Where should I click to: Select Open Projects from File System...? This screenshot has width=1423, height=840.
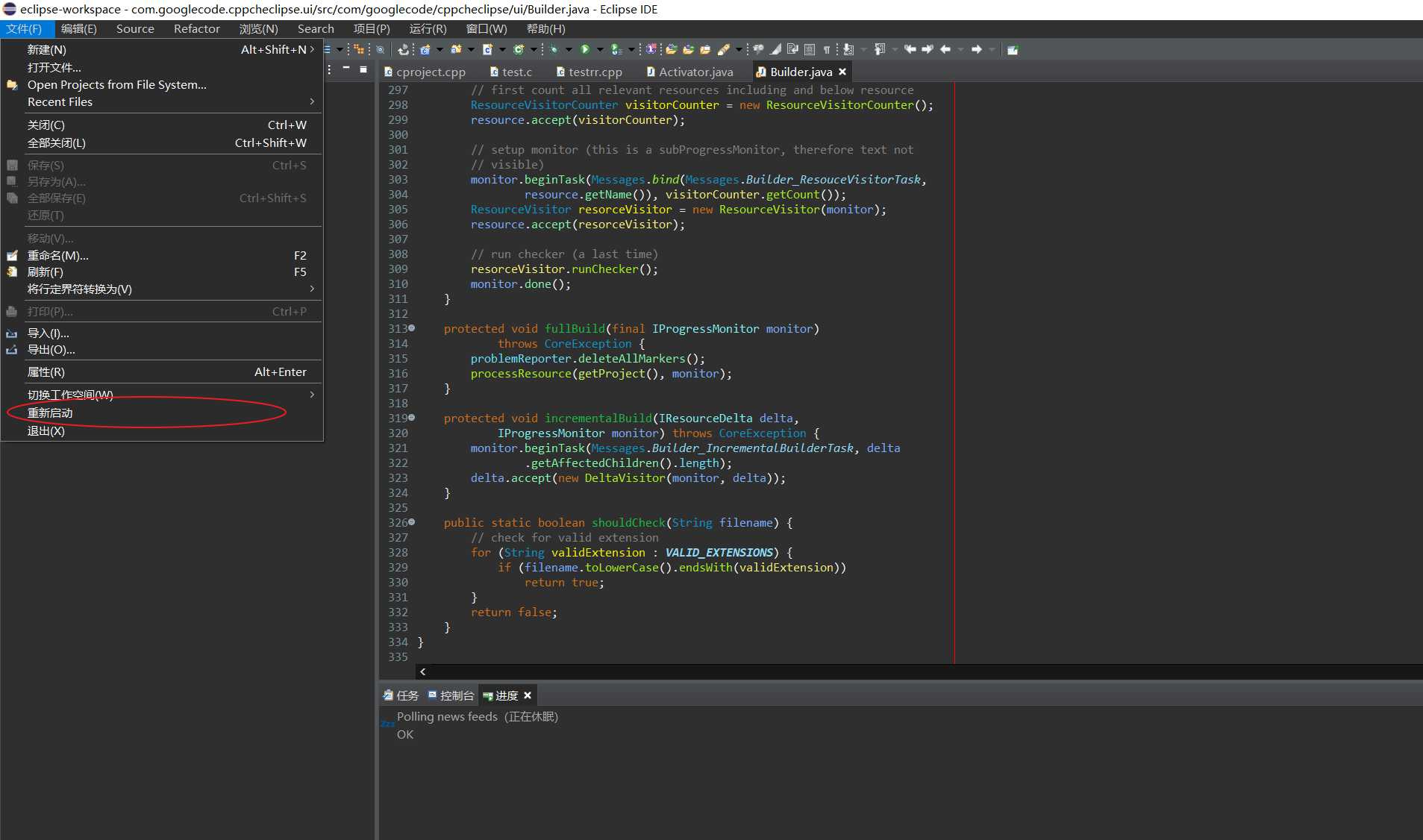162,84
